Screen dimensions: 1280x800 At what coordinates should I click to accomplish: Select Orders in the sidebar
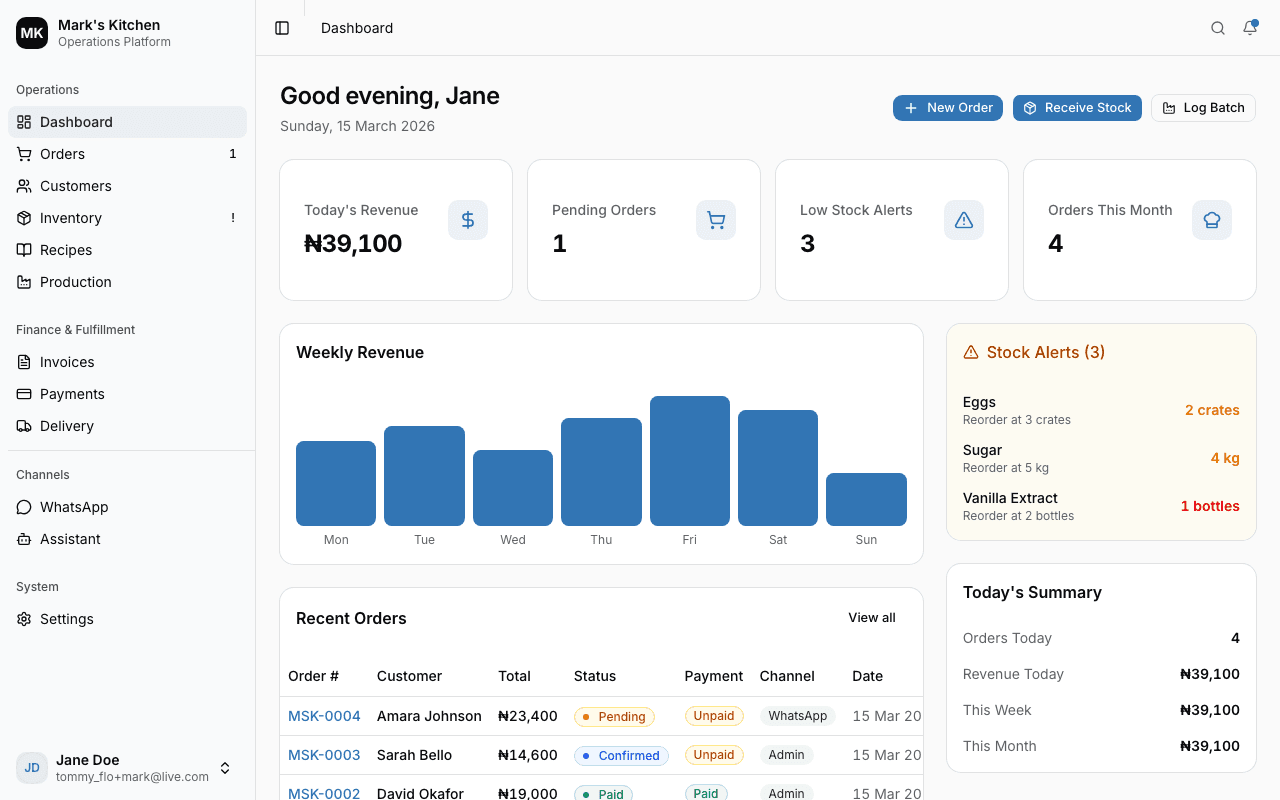click(64, 154)
